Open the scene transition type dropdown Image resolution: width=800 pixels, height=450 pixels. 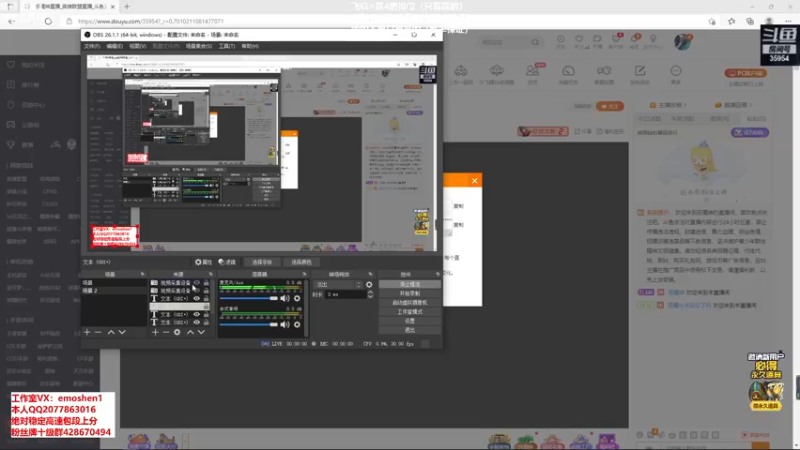click(338, 285)
